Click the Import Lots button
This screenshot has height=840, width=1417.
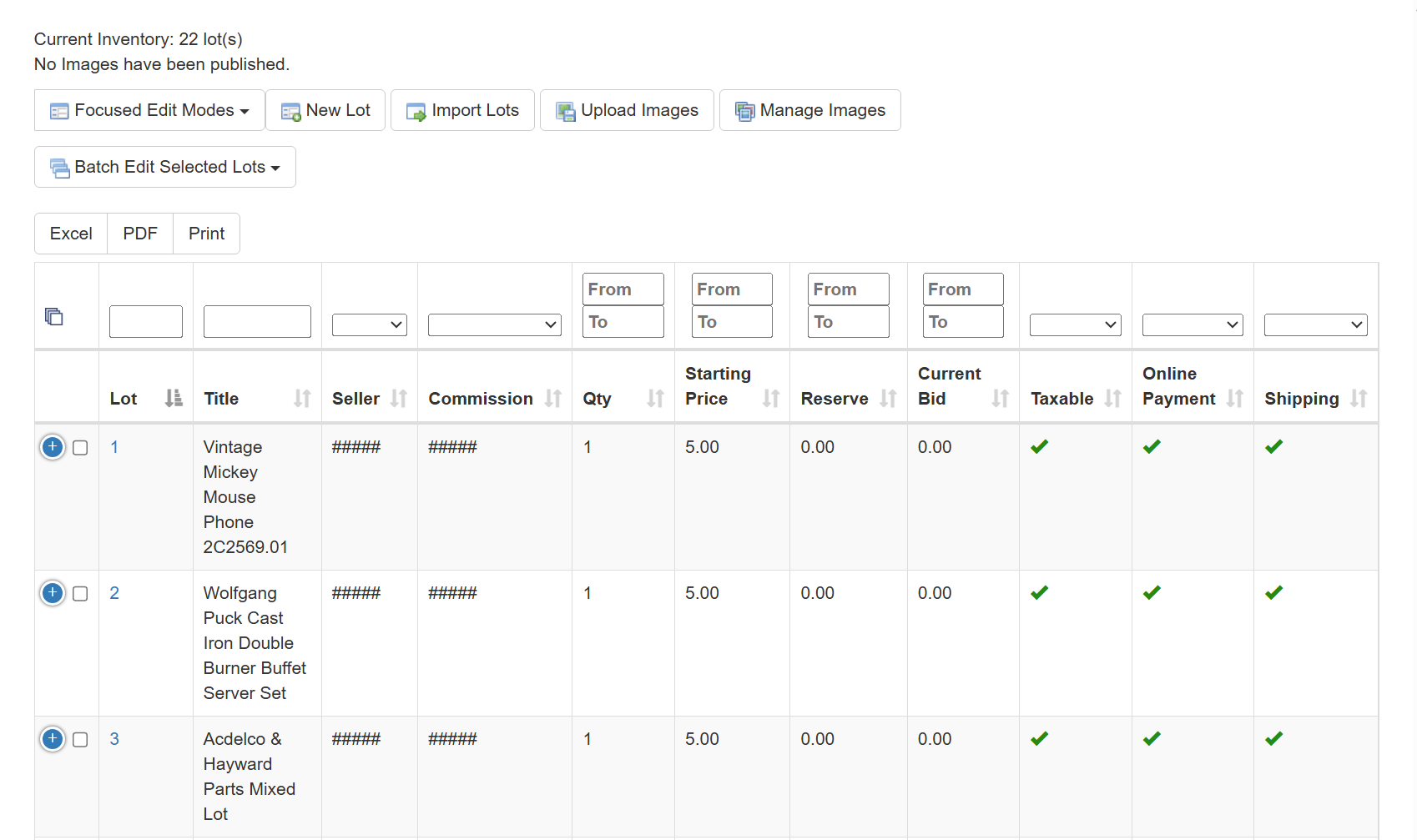(x=462, y=110)
